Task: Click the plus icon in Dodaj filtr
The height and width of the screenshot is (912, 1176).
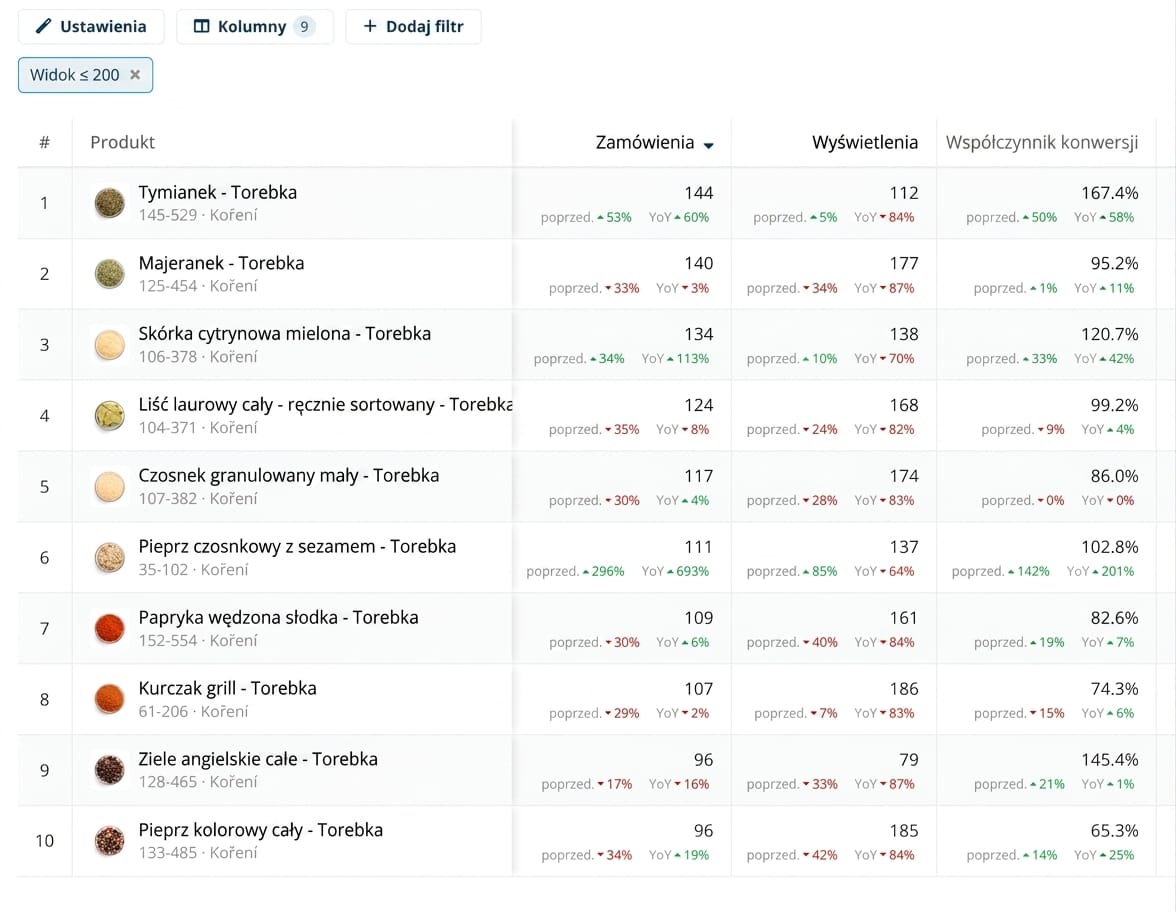Action: tap(370, 26)
